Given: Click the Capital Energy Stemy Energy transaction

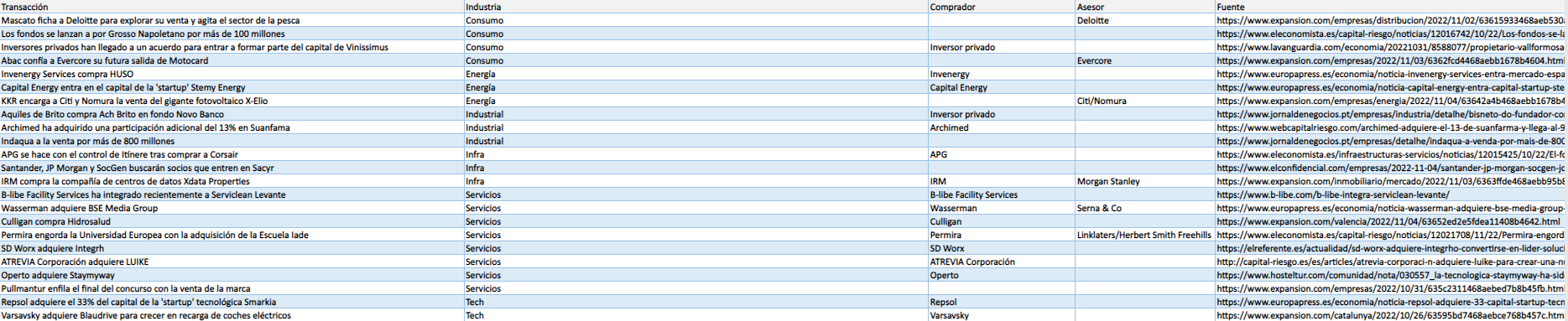Looking at the screenshot, I should point(232,87).
